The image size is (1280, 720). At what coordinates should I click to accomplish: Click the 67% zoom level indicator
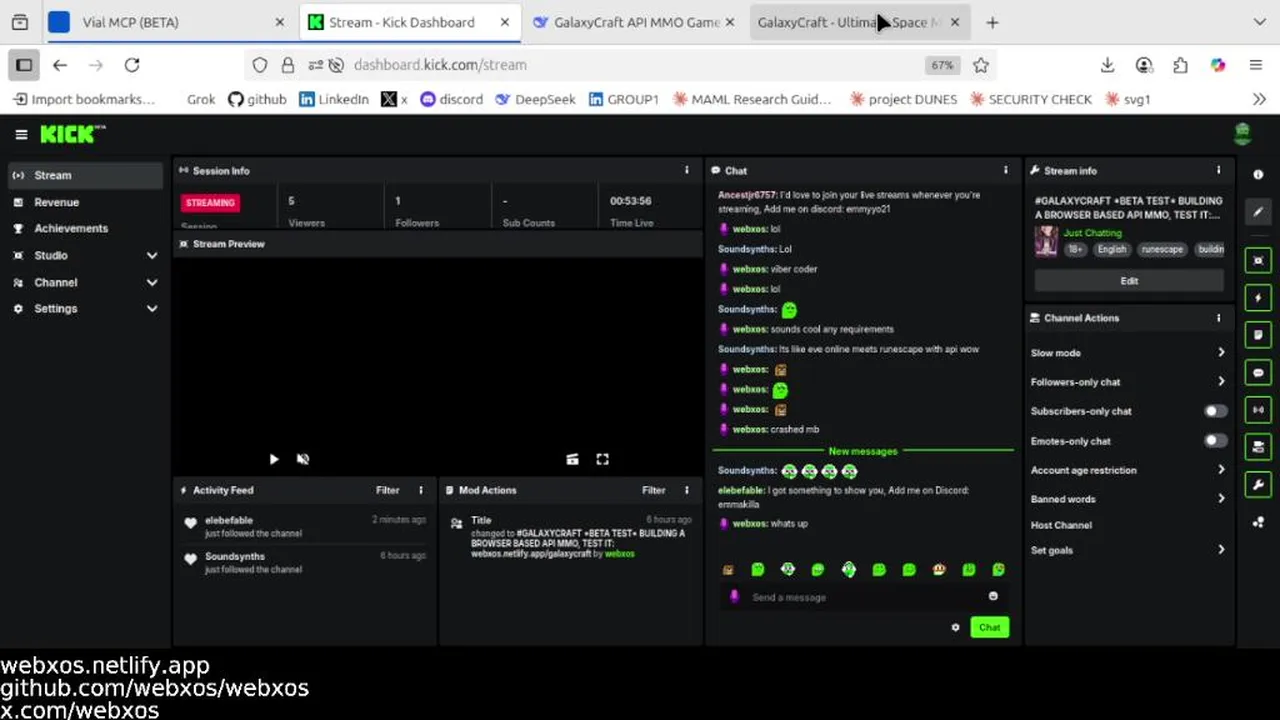[942, 65]
